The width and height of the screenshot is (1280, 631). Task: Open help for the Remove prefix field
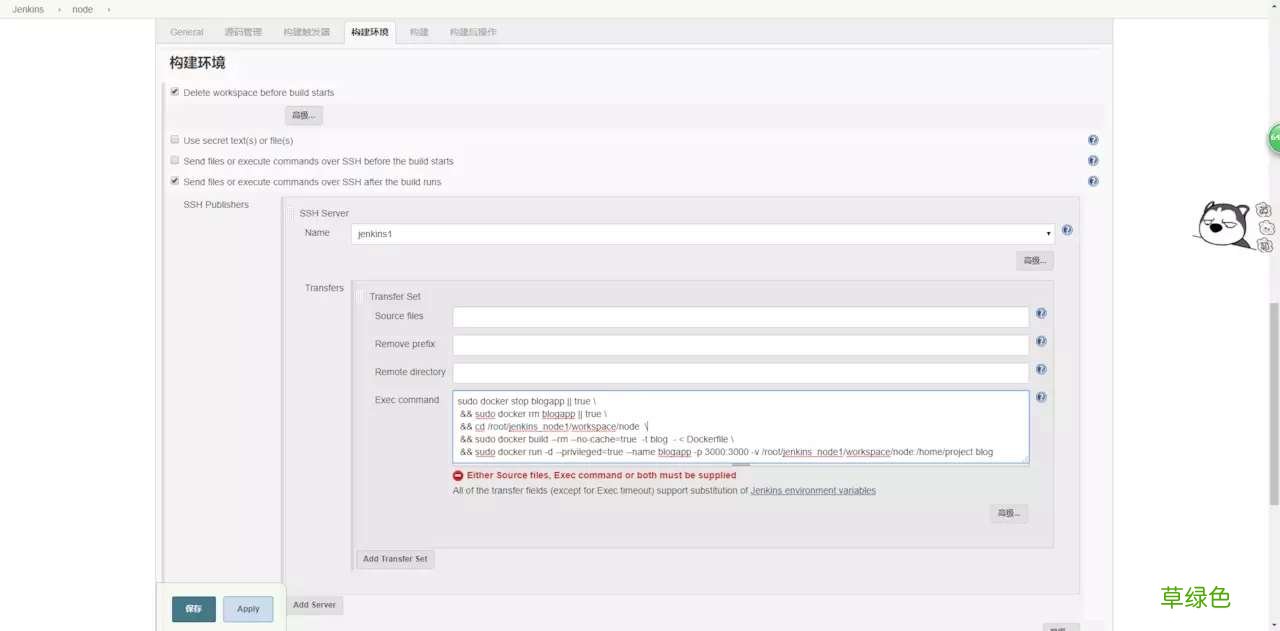pyautogui.click(x=1040, y=341)
